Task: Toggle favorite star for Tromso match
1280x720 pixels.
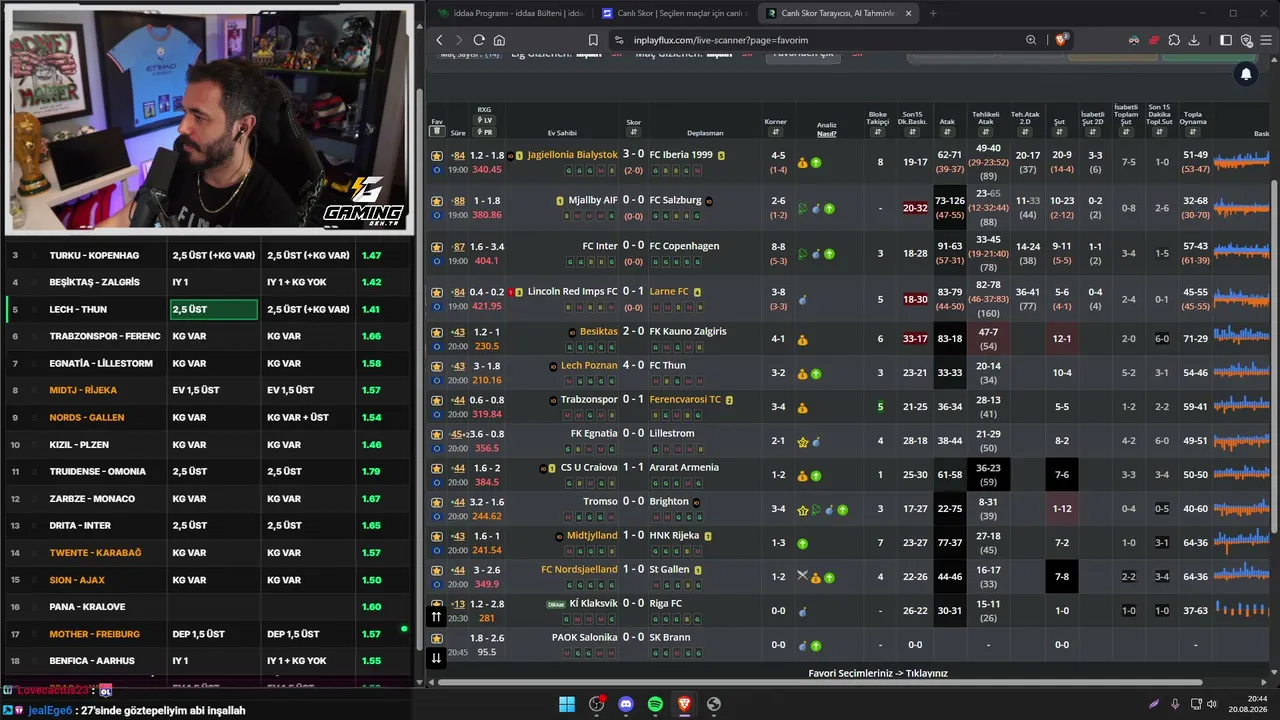Action: (437, 502)
